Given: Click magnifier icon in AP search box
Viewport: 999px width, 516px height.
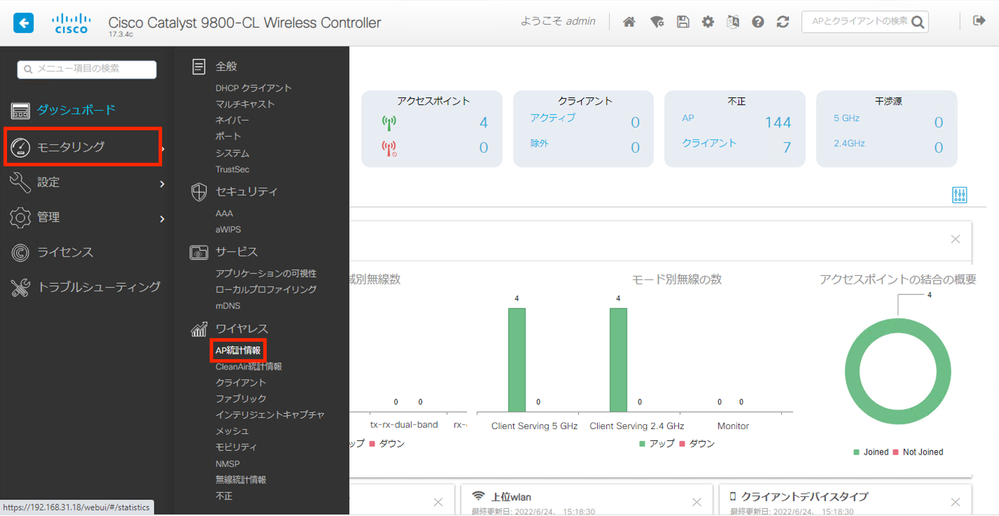Looking at the screenshot, I should pos(917,22).
